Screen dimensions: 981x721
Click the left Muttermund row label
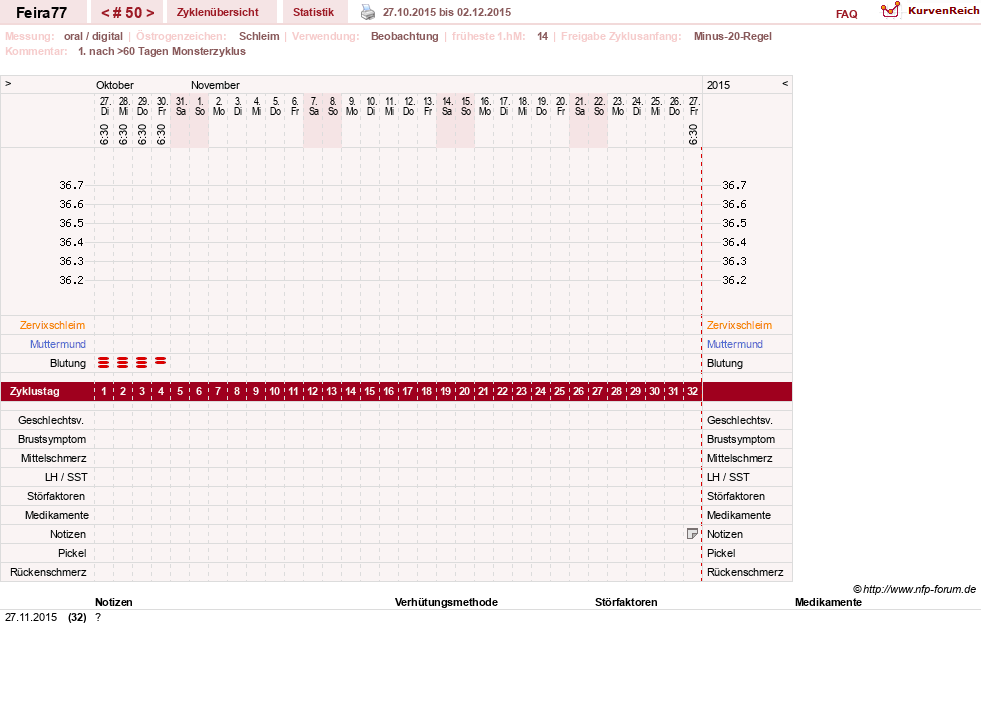(x=58, y=344)
